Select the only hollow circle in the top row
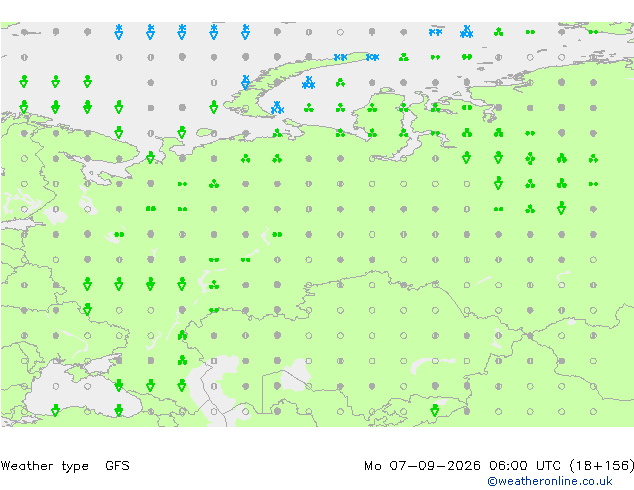This screenshot has width=634, height=490. click(x=340, y=32)
